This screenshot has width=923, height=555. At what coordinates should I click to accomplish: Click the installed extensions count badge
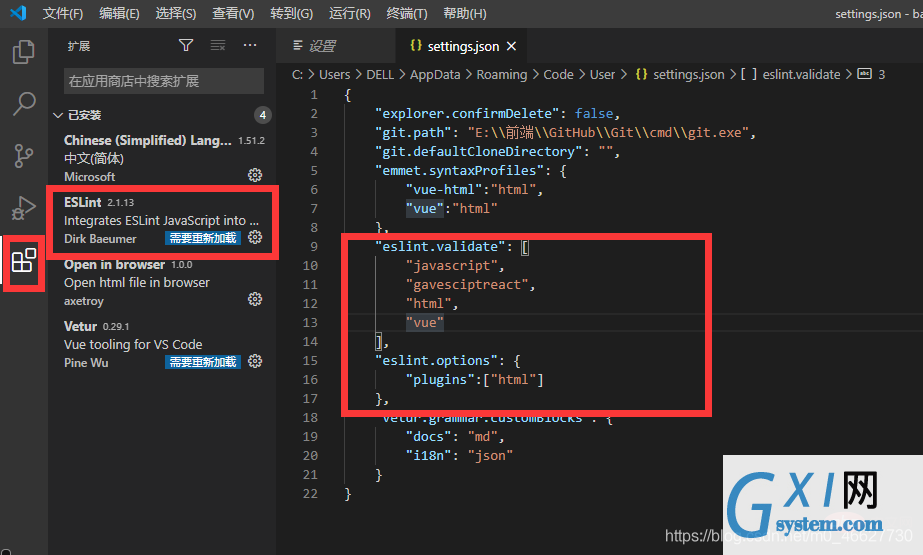pos(263,115)
